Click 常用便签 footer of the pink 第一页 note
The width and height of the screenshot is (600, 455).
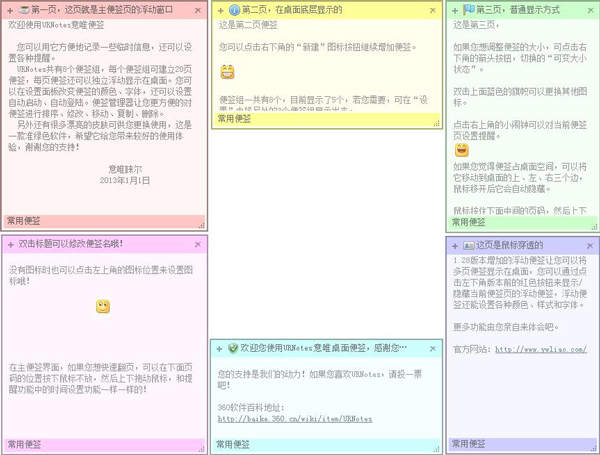(24, 221)
